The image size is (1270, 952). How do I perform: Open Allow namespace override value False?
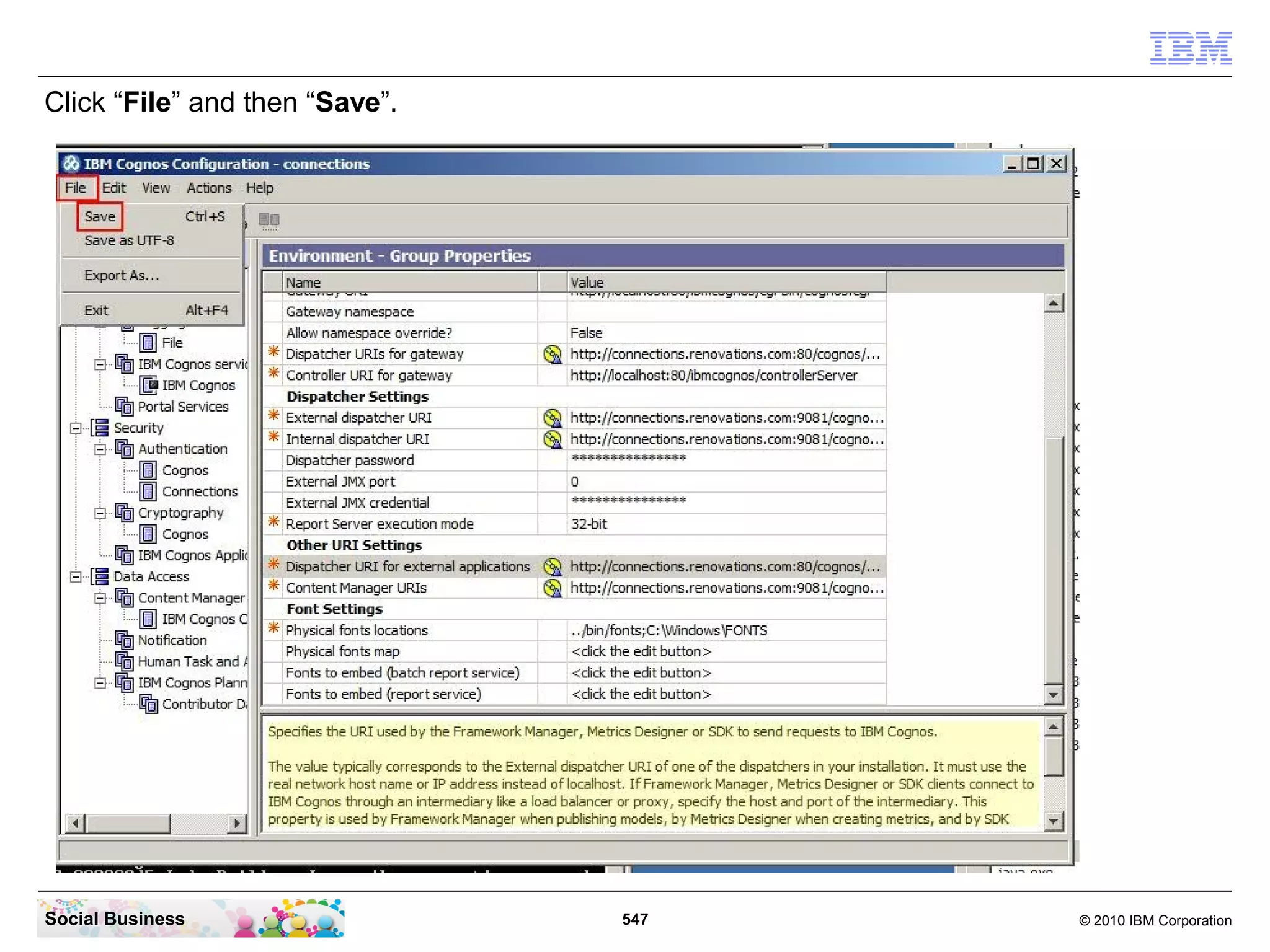point(726,333)
